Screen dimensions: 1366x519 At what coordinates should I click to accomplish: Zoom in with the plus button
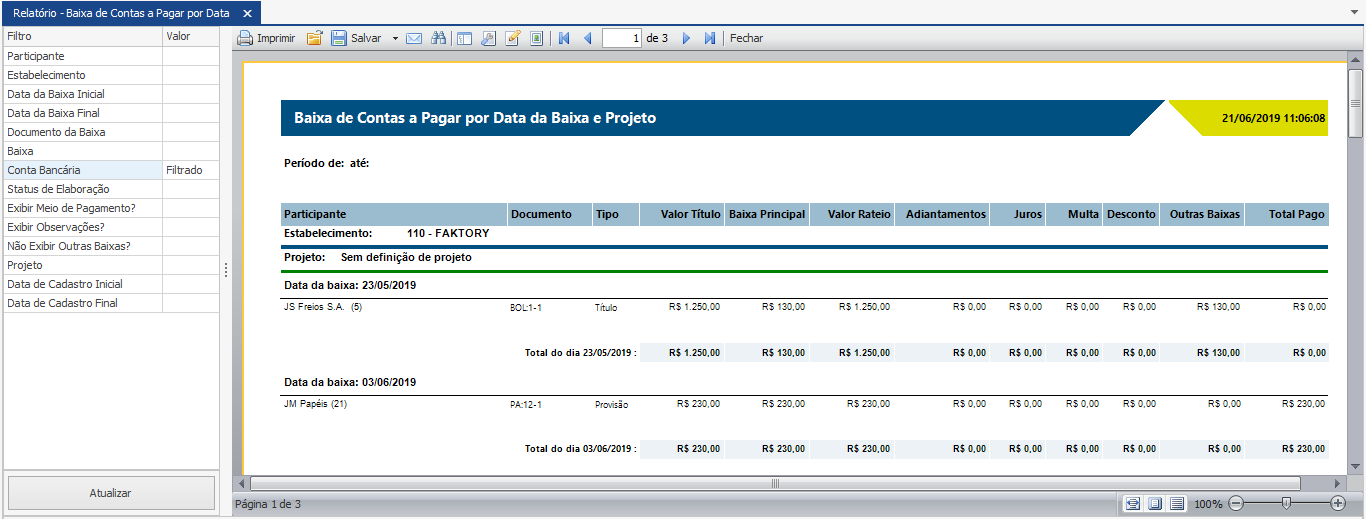click(x=1338, y=503)
